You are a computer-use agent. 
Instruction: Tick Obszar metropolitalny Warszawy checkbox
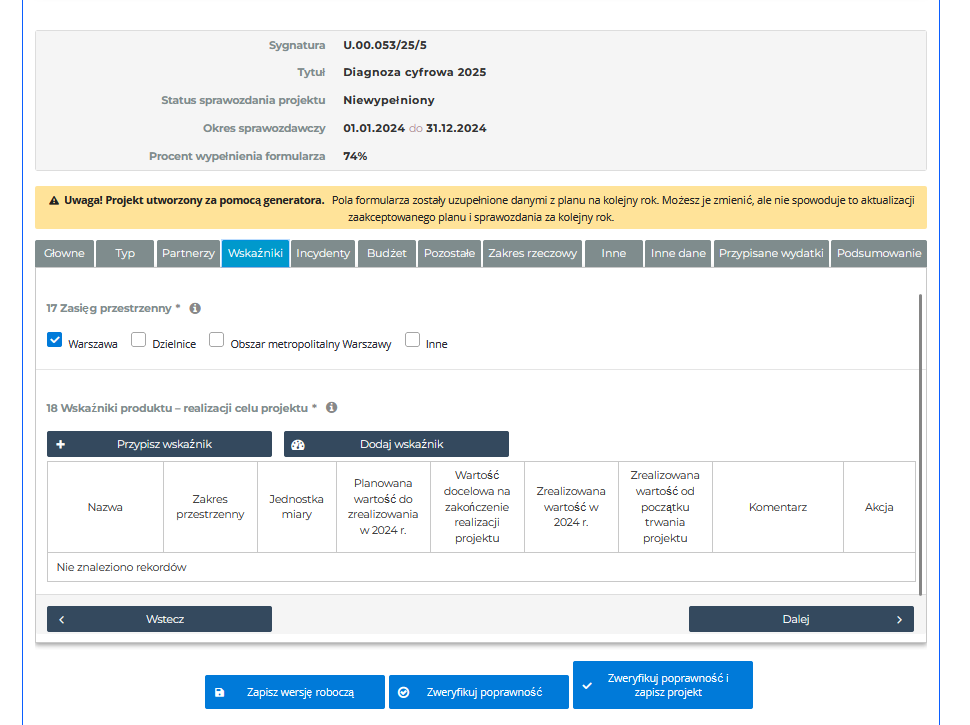point(216,340)
